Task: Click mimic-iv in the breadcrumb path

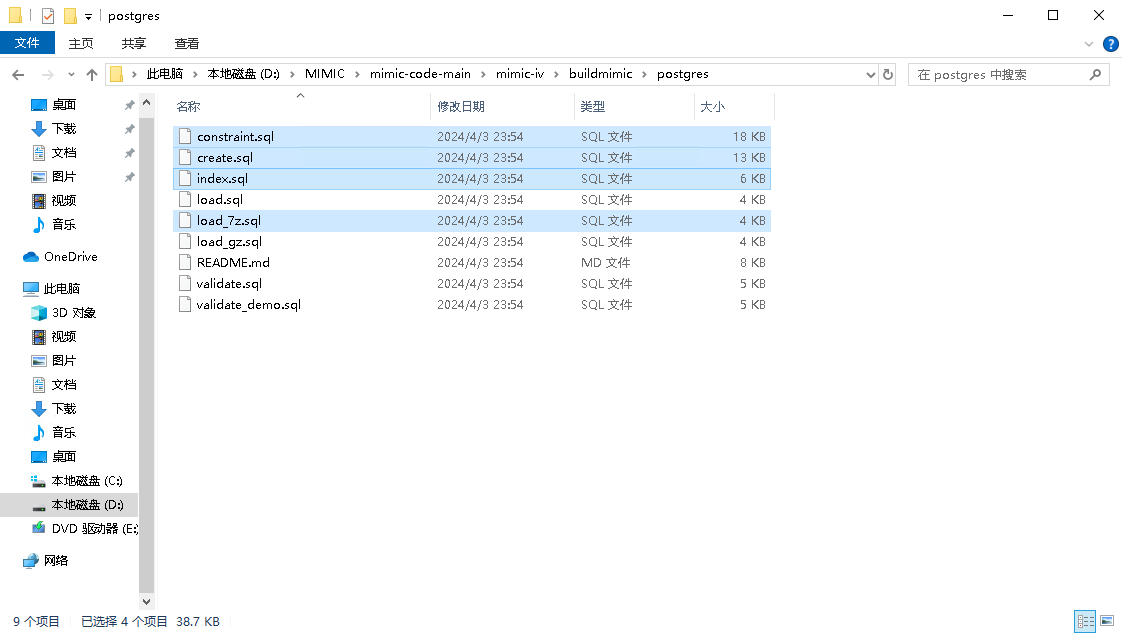Action: pos(519,74)
